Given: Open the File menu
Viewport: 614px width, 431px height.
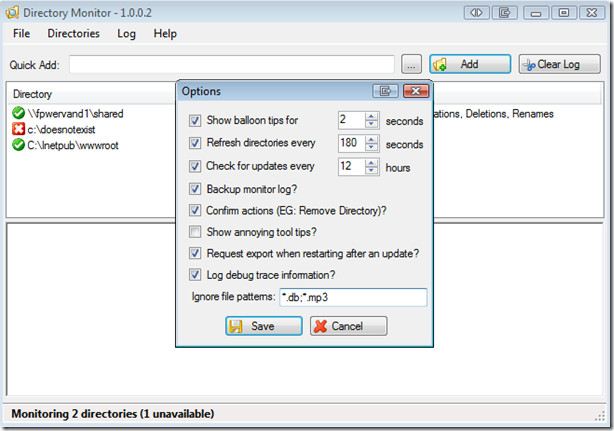Looking at the screenshot, I should point(22,34).
